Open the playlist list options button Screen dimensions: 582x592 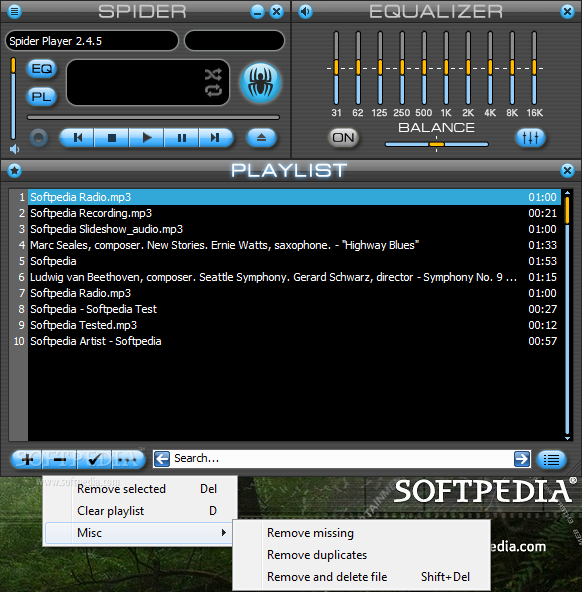pos(551,459)
